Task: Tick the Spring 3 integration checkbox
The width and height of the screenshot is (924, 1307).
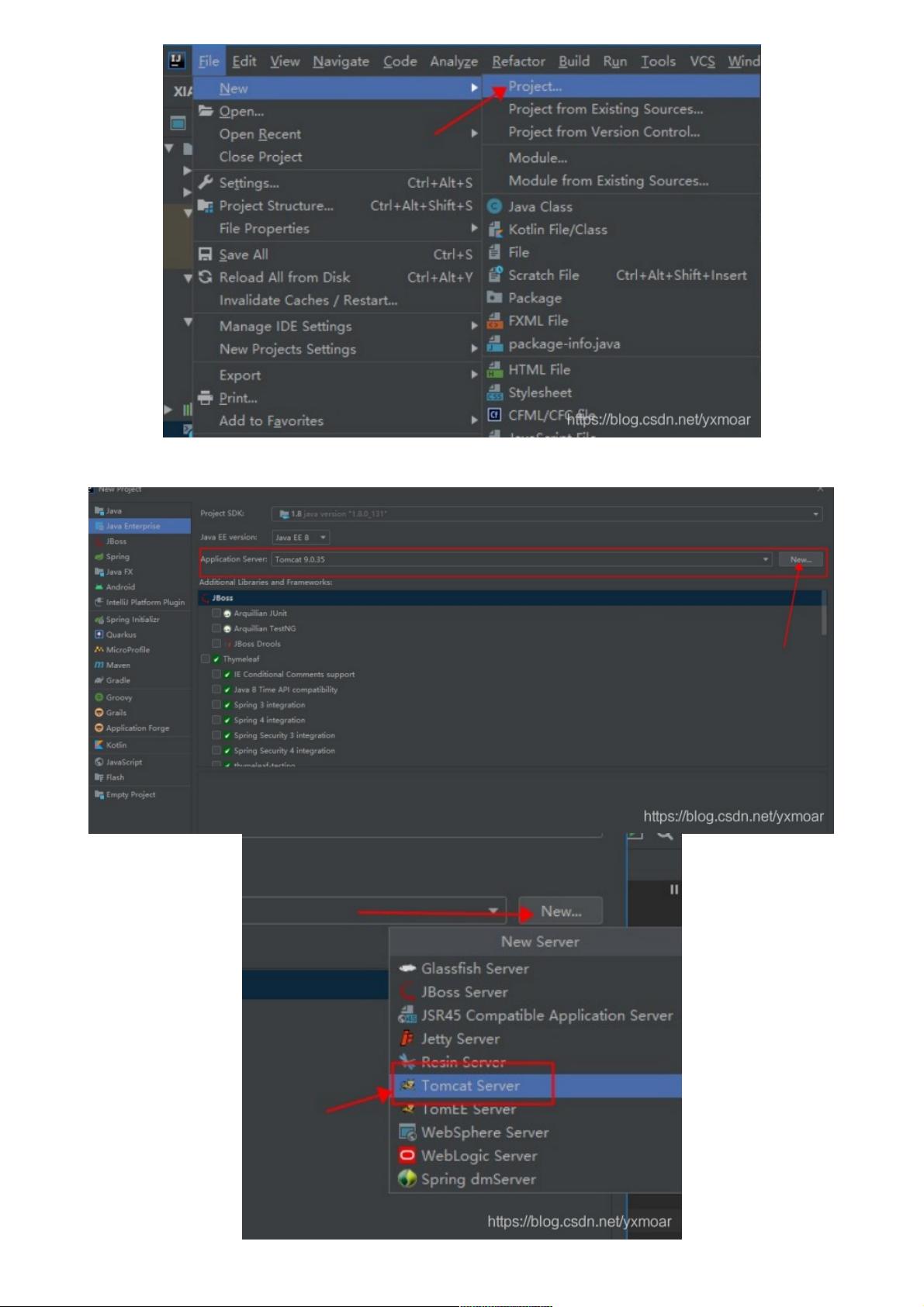Action: tap(216, 704)
